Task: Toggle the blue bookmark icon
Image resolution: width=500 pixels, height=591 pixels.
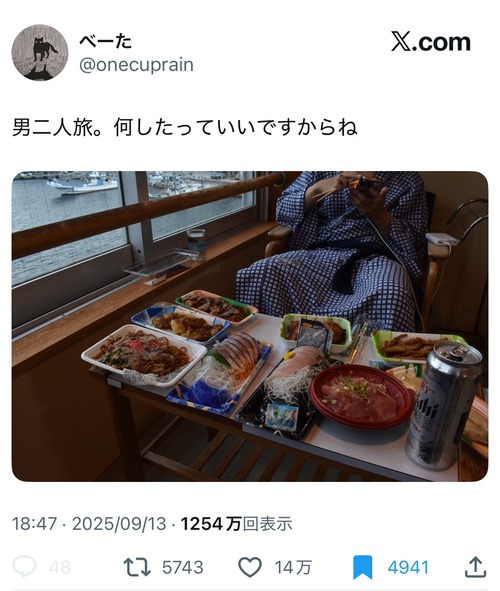Action: 362,567
